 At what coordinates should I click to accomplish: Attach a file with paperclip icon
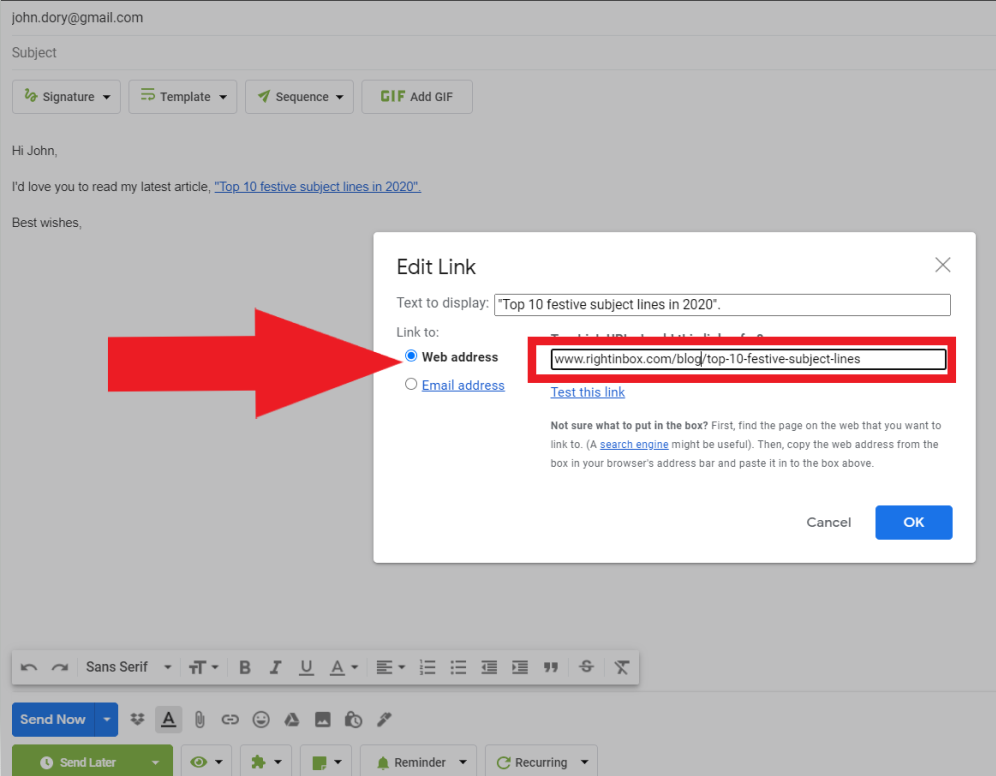199,719
